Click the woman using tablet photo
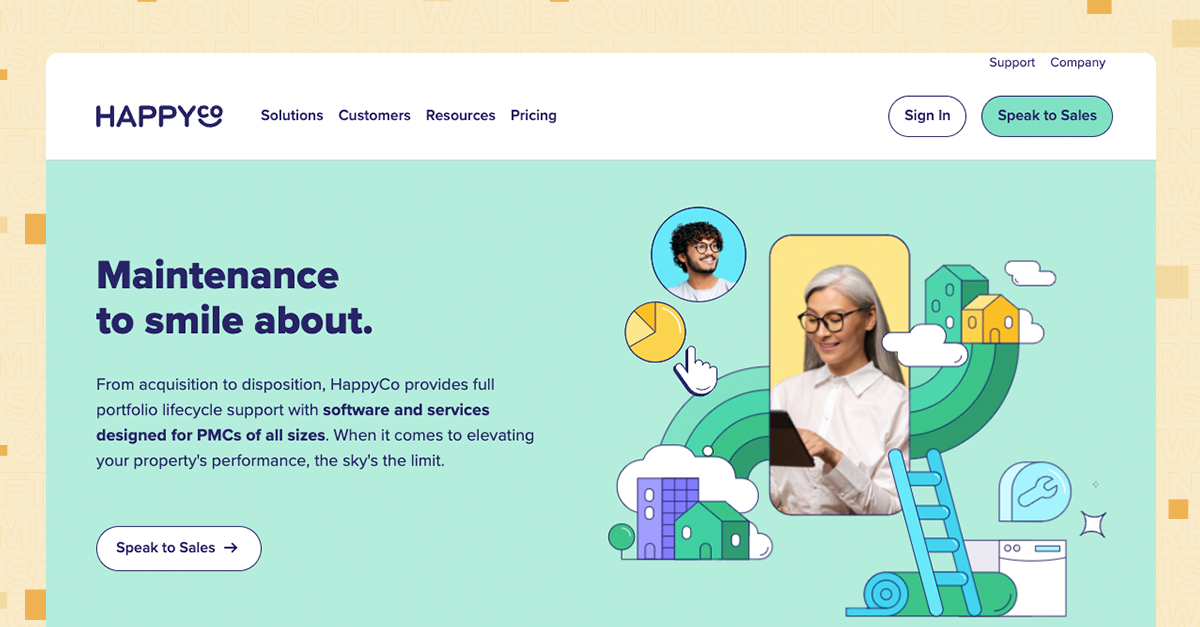This screenshot has width=1200, height=627. click(x=840, y=380)
